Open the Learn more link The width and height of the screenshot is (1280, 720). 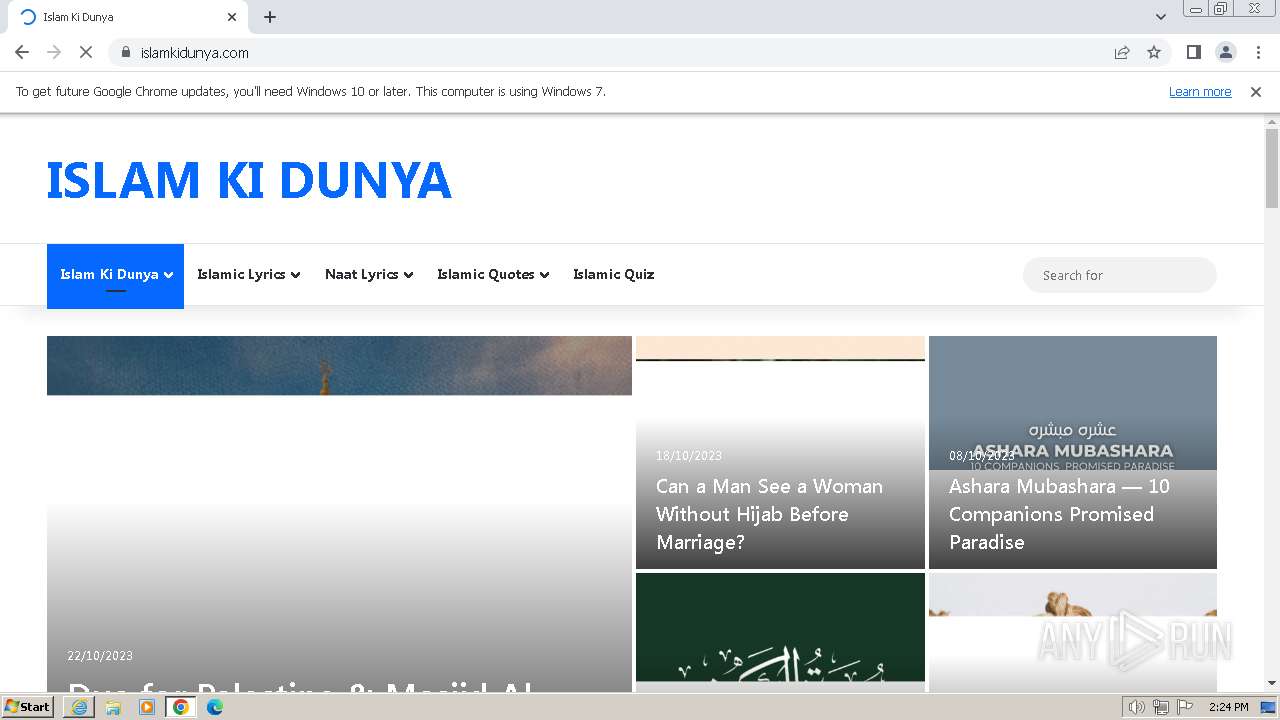tap(1200, 91)
